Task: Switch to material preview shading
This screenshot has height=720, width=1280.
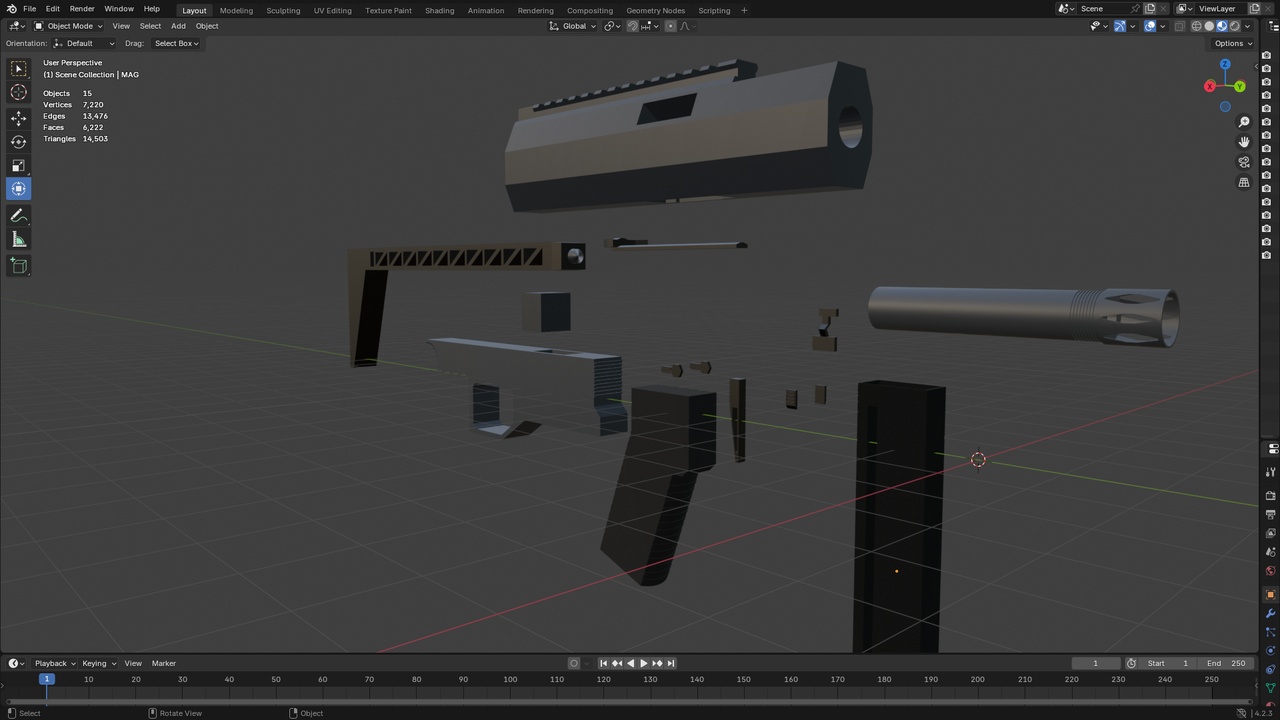Action: tap(1222, 26)
